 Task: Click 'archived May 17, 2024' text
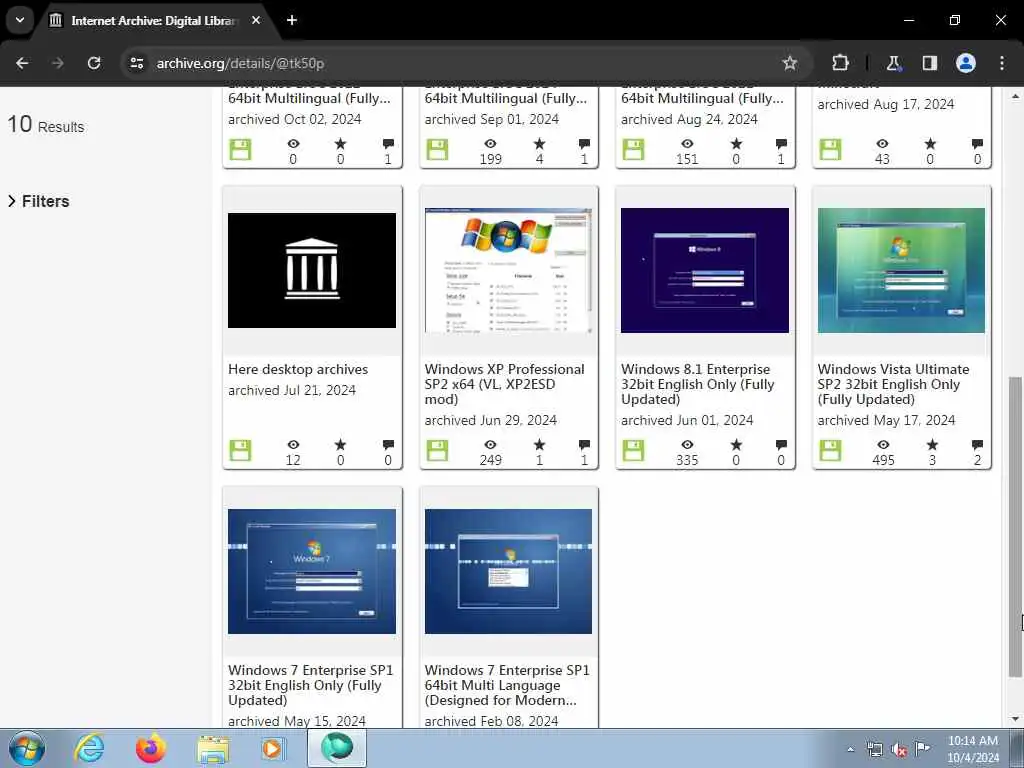886,421
